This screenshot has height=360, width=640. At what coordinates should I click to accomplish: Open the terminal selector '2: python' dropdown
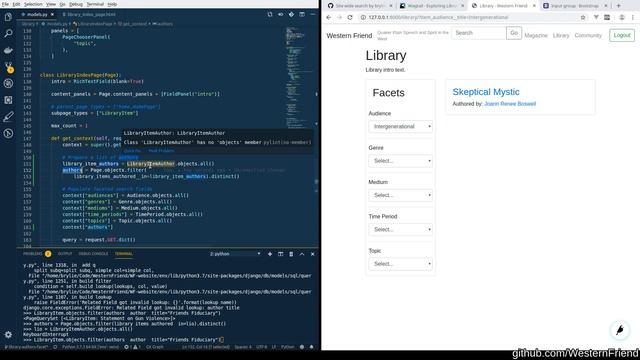point(235,254)
